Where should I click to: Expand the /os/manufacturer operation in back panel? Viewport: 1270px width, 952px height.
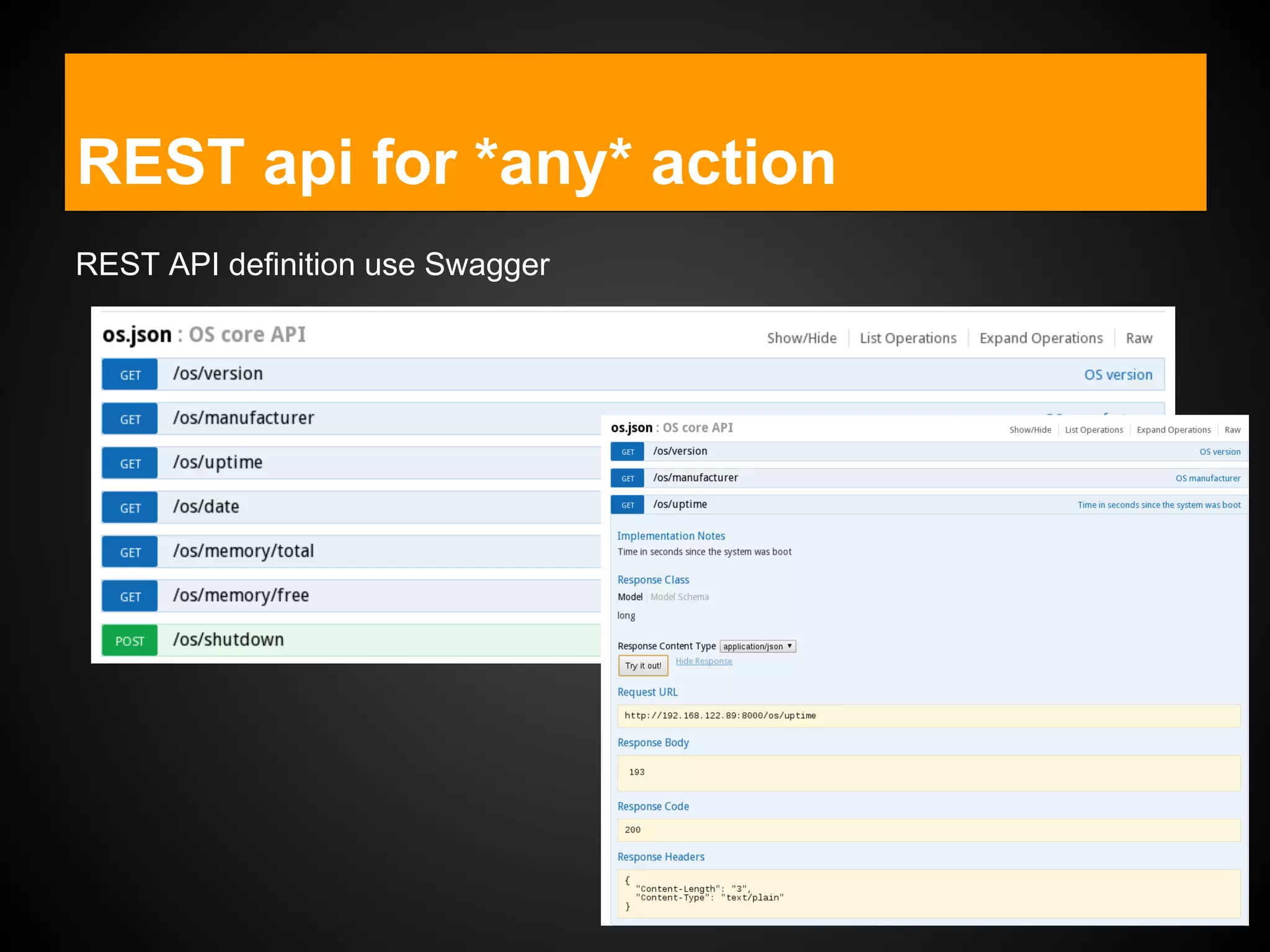coord(244,418)
